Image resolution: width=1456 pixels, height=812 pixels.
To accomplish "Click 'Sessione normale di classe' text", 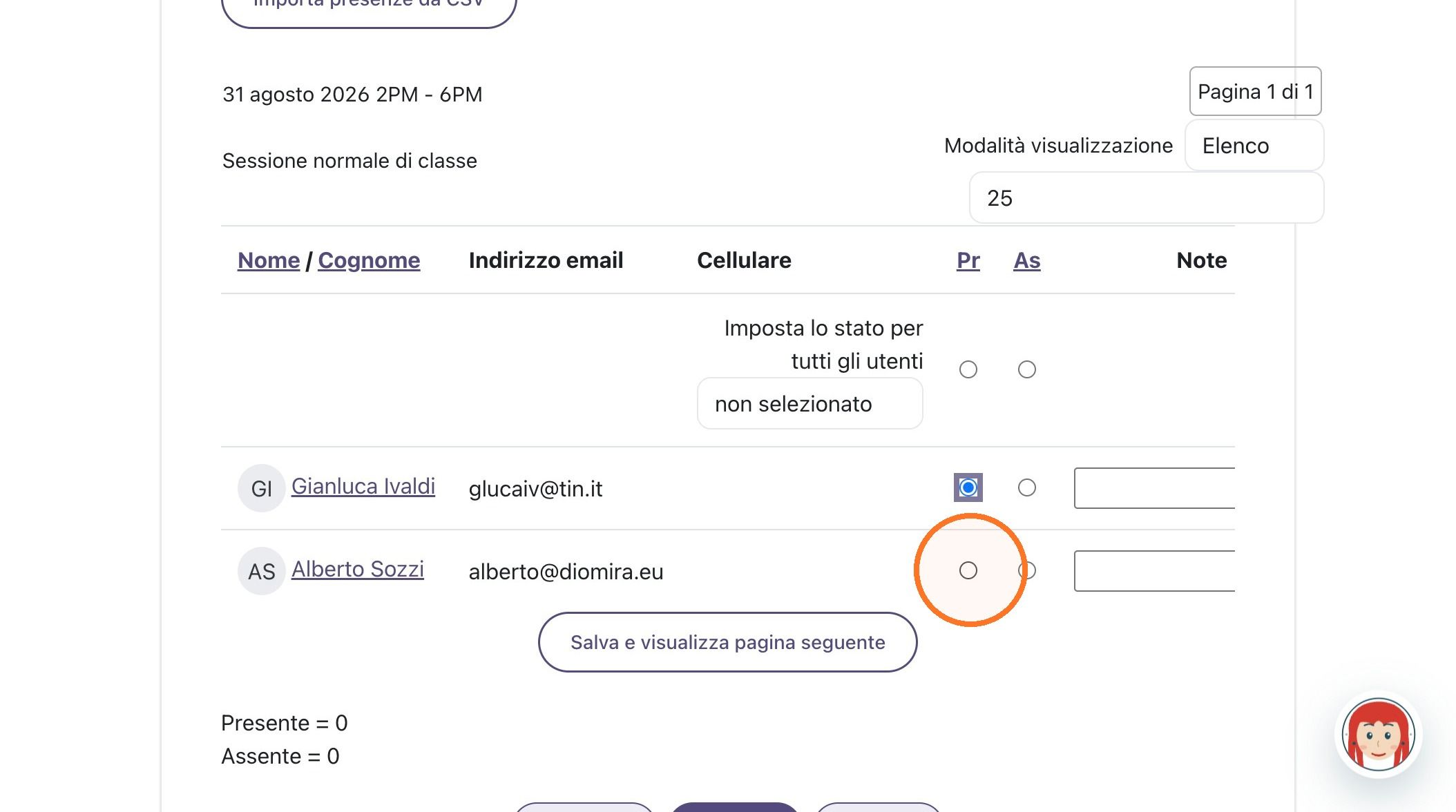I will click(x=349, y=161).
